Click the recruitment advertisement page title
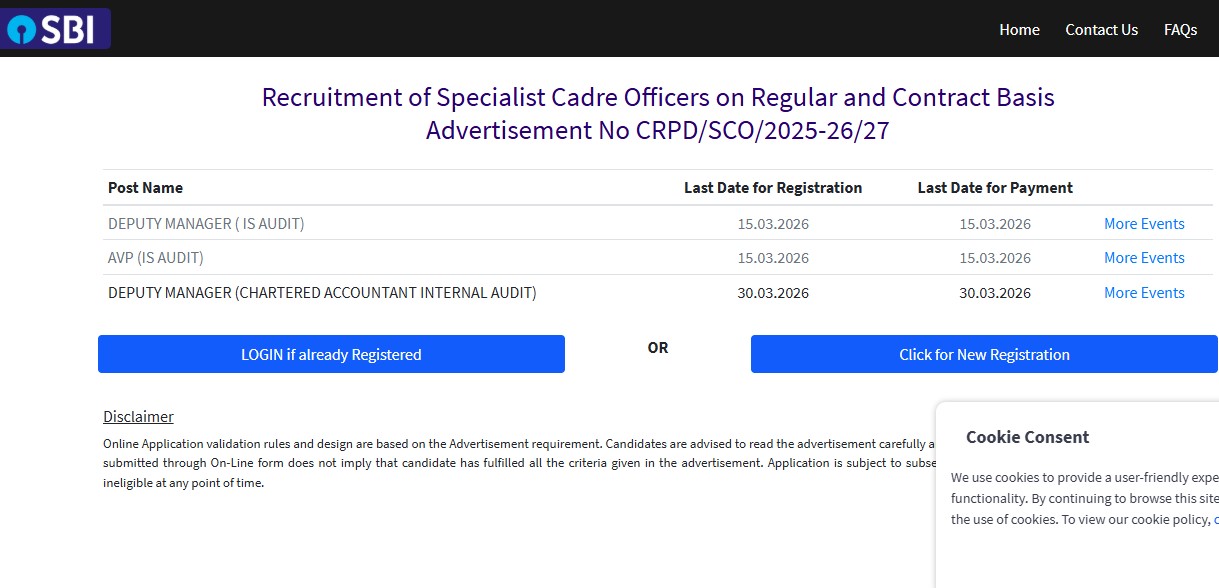 [657, 113]
